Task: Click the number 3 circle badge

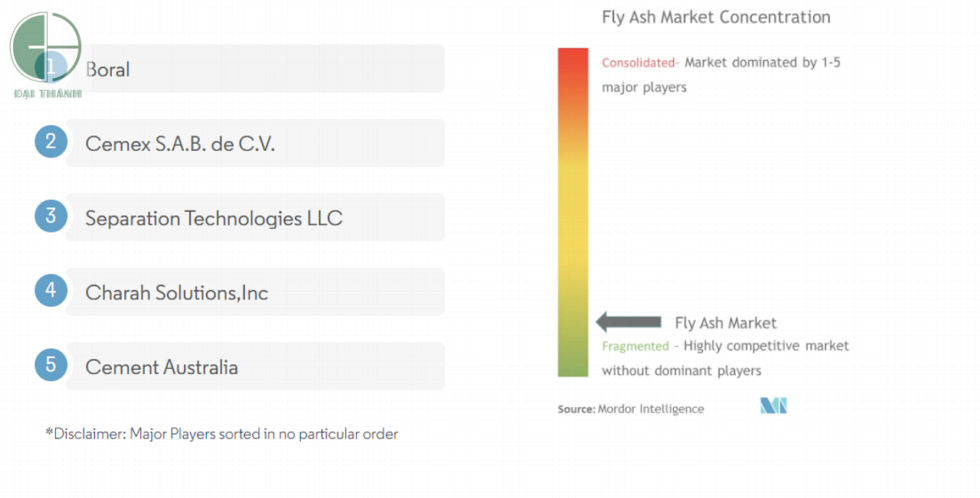Action: tap(50, 216)
